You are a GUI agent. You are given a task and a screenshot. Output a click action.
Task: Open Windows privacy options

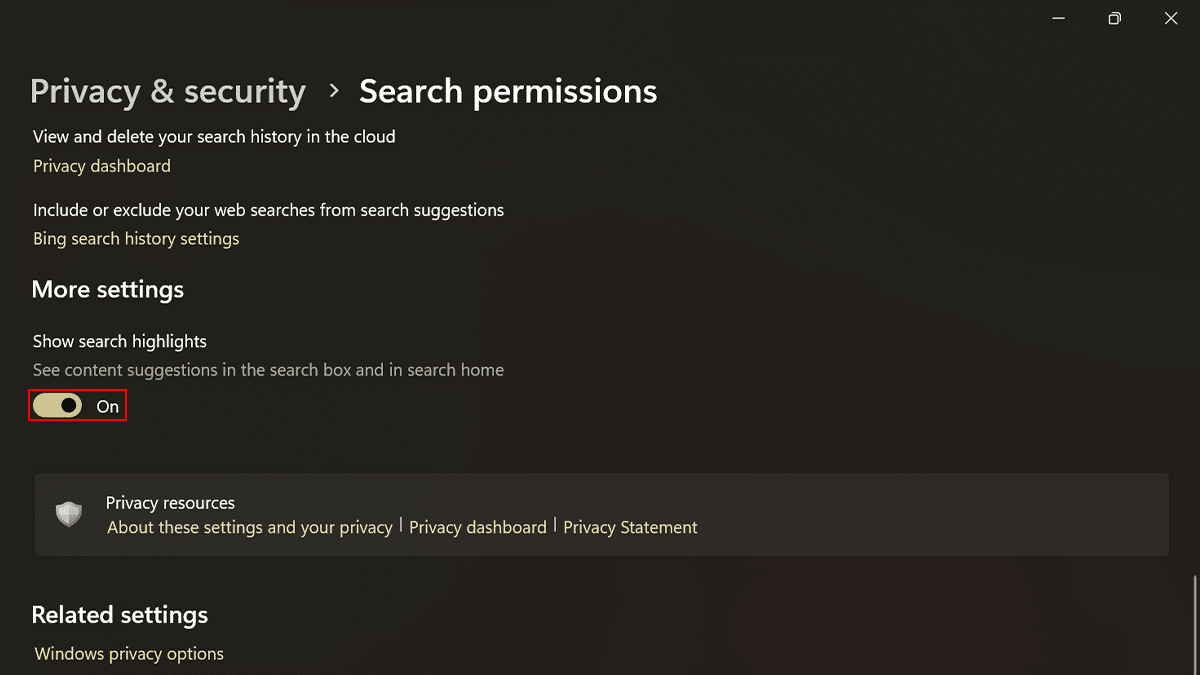click(129, 654)
